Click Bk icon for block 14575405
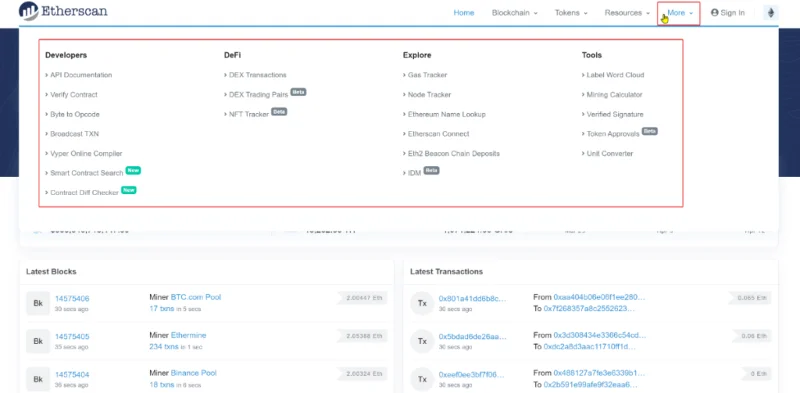This screenshot has height=393, width=800. (38, 341)
